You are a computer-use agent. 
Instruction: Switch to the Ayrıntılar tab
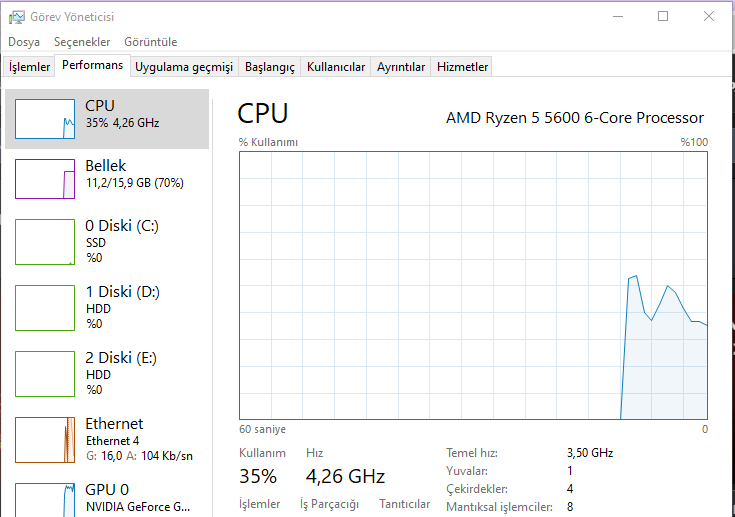401,67
